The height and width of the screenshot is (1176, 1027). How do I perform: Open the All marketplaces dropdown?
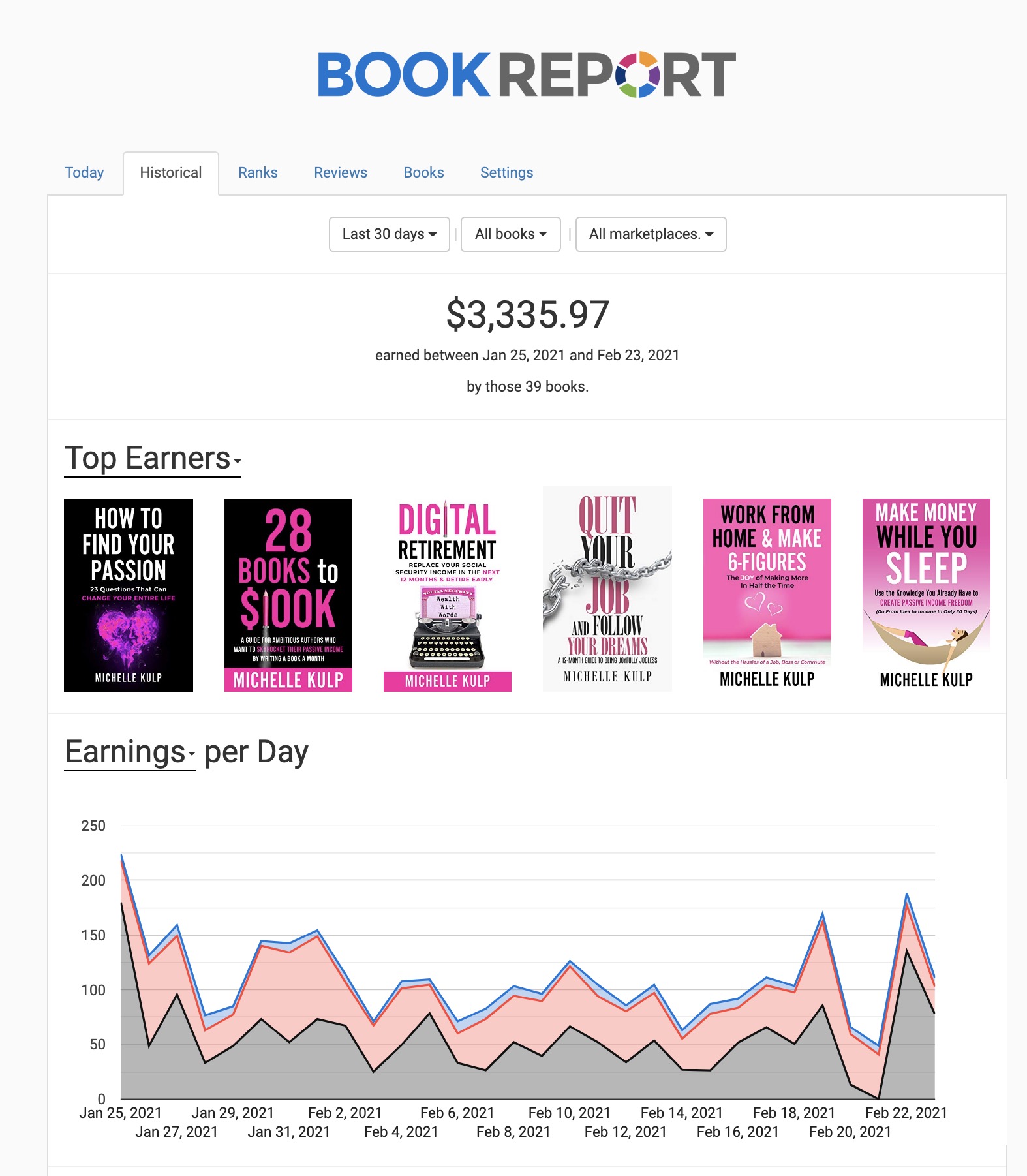click(x=651, y=234)
